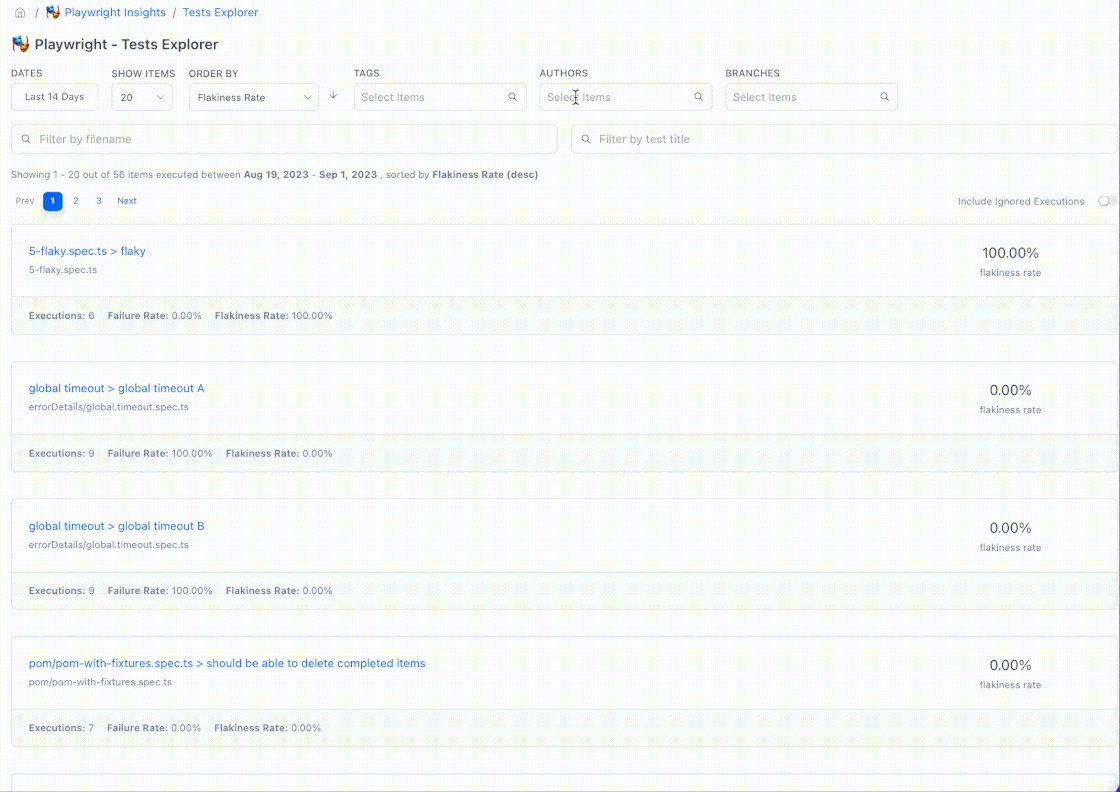Select pagination page 1
The image size is (1120, 792).
tap(53, 201)
